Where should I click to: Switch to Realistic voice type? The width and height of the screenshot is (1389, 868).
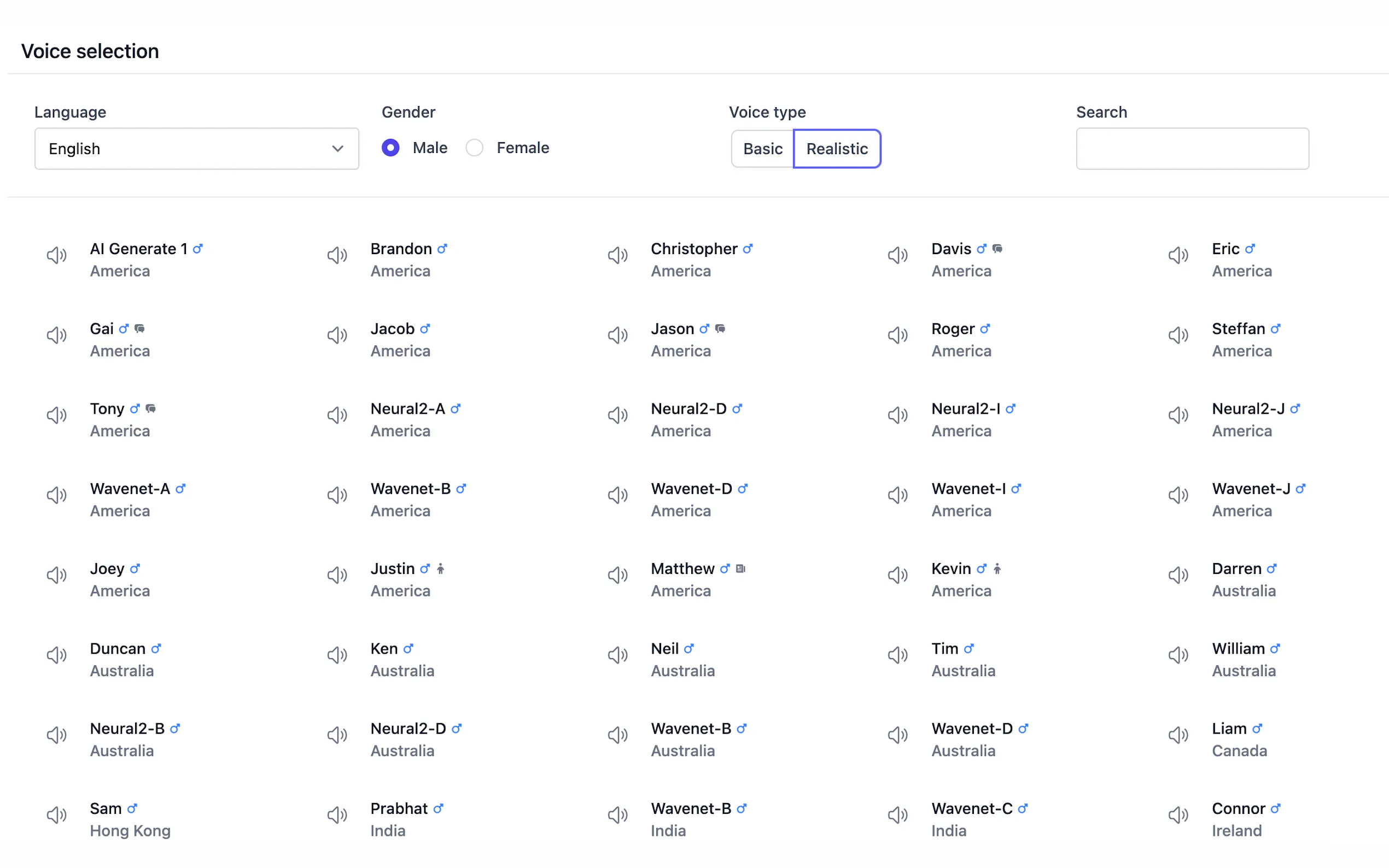pyautogui.click(x=837, y=149)
